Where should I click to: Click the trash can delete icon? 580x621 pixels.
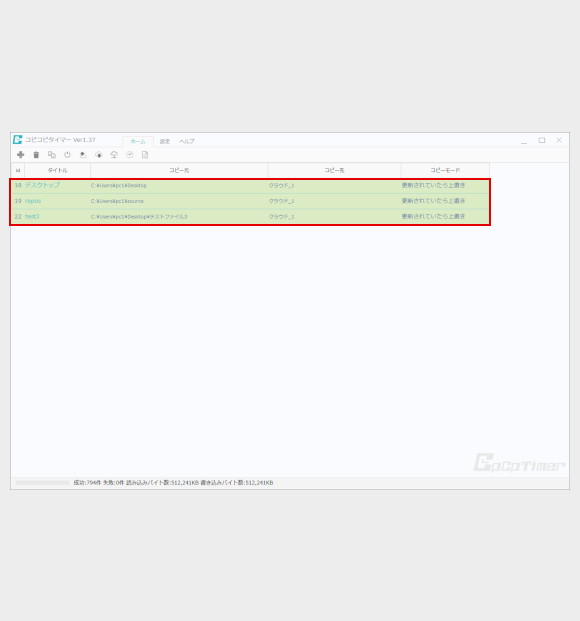pos(36,155)
